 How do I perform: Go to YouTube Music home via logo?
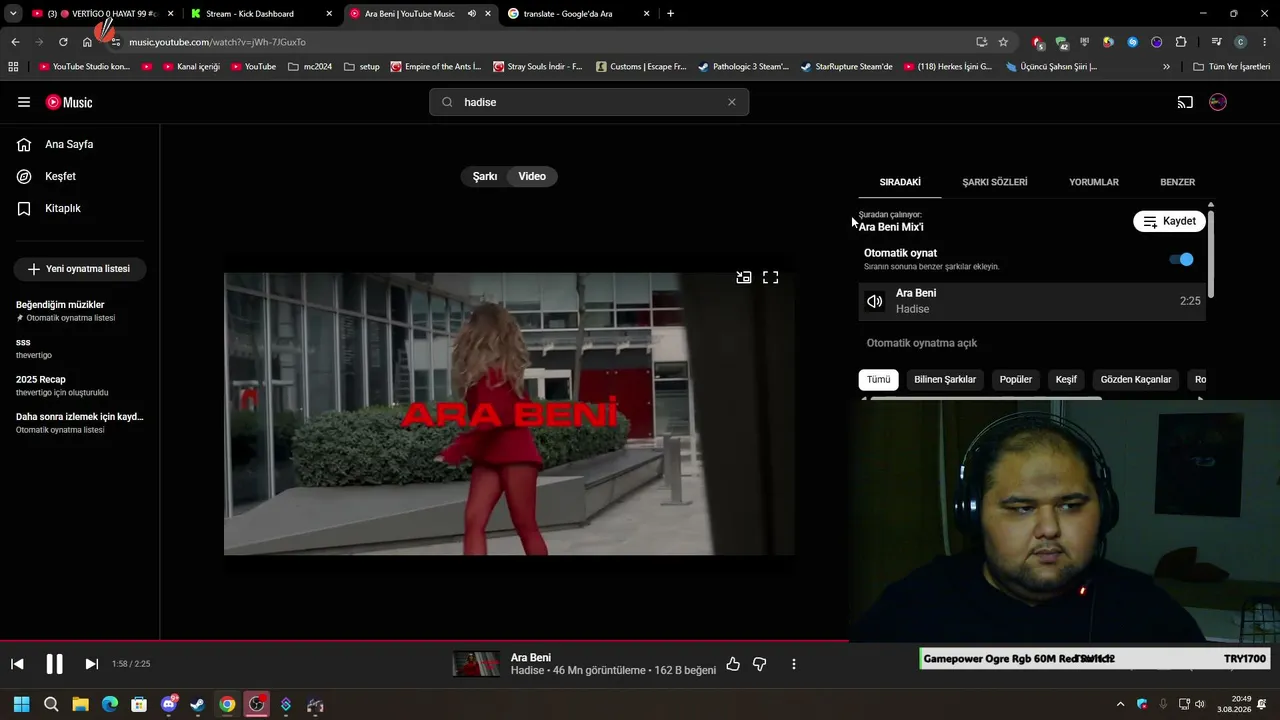pyautogui.click(x=69, y=102)
